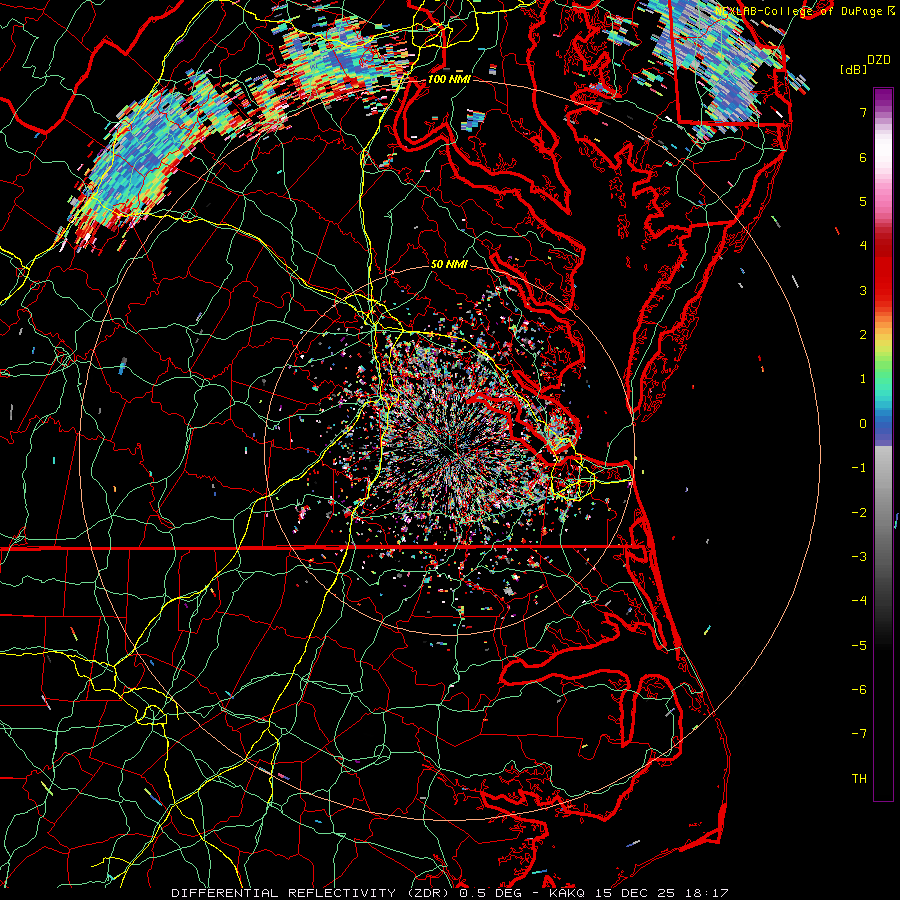
Task: Click the "7" value on color scale
Action: (863, 112)
